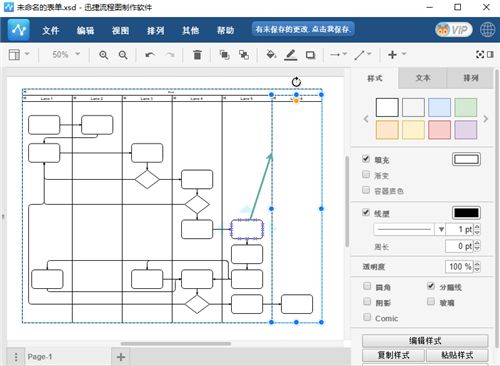The image size is (500, 366).
Task: Click the insert plus icon
Action: (393, 55)
